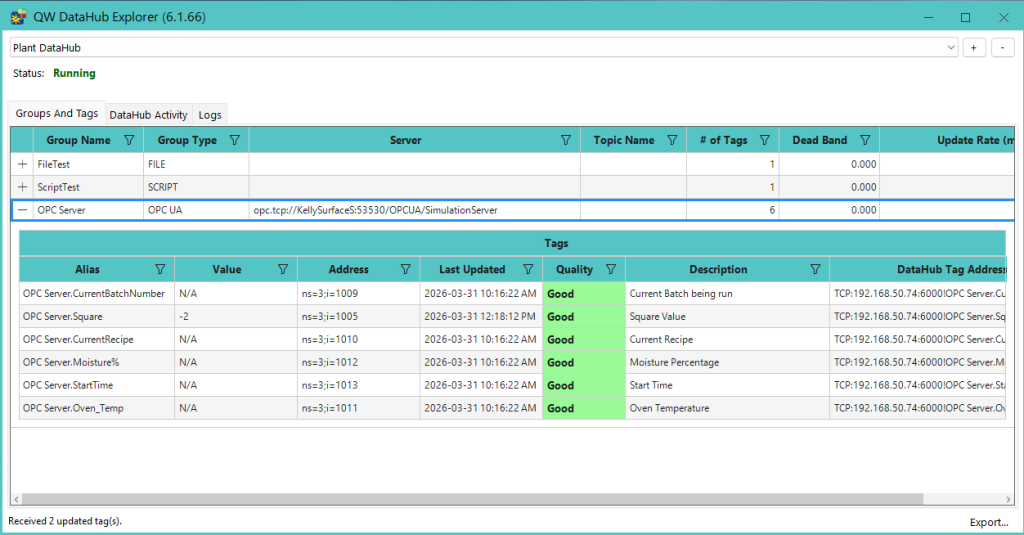Click the Received 2 updated tag(s) status message
The width and height of the screenshot is (1024, 535).
point(65,521)
